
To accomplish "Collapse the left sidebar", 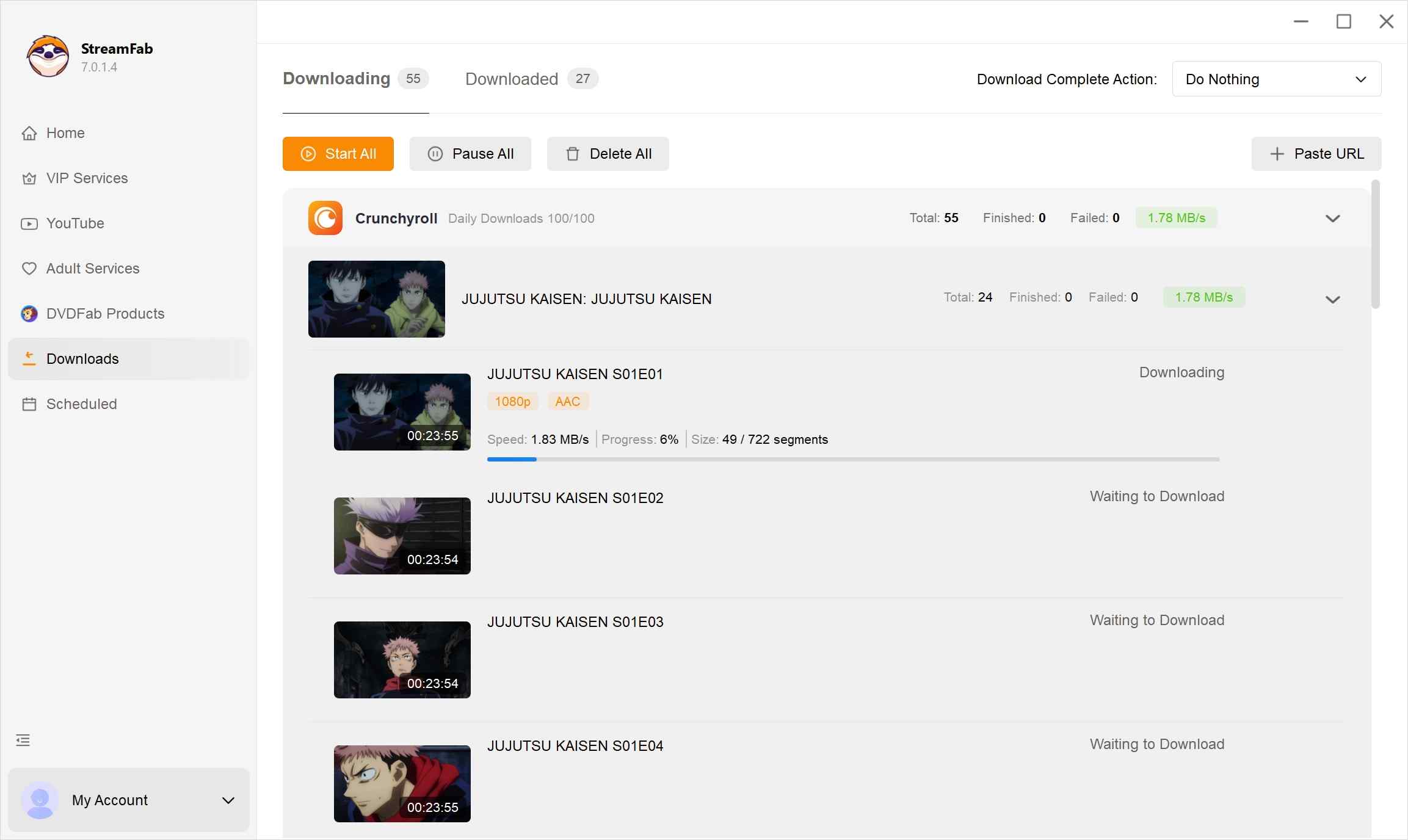I will click(x=23, y=739).
